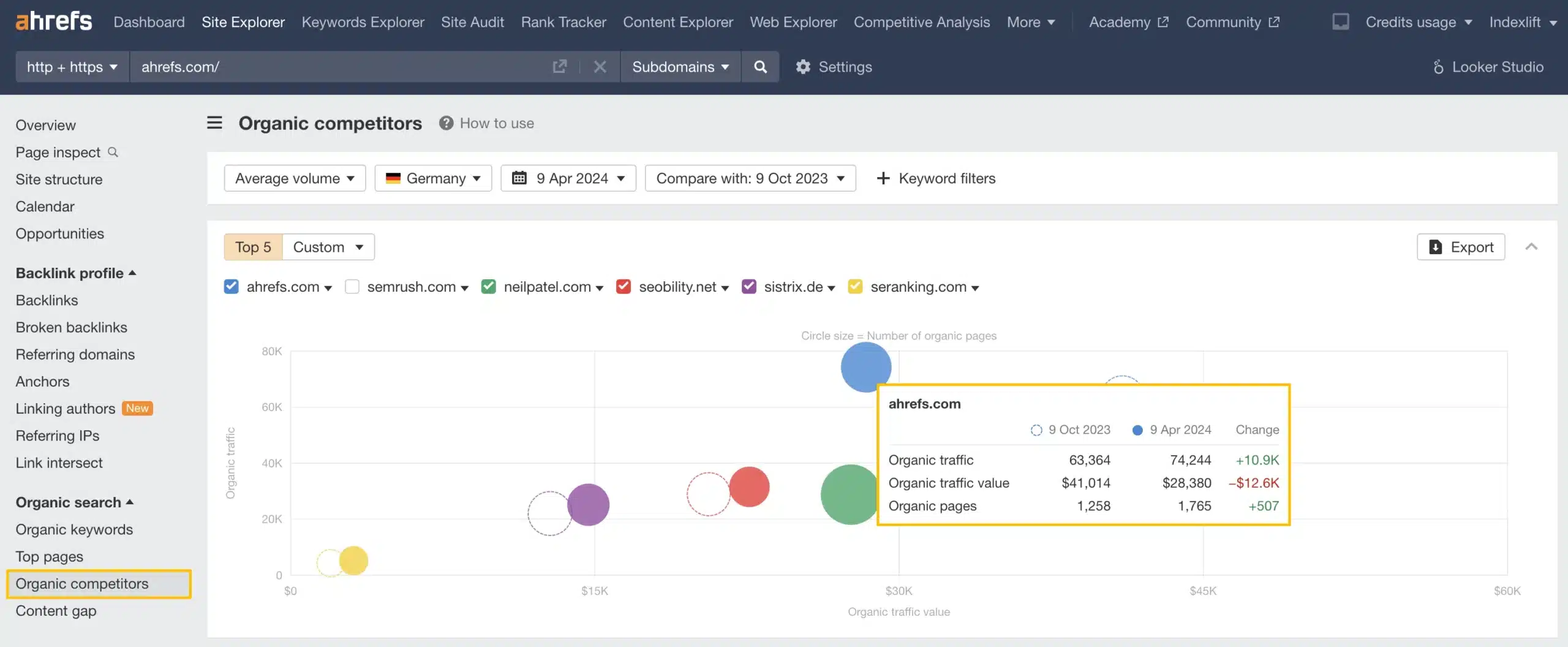Open Settings gear icon
Image resolution: width=1568 pixels, height=647 pixels.
(x=803, y=66)
